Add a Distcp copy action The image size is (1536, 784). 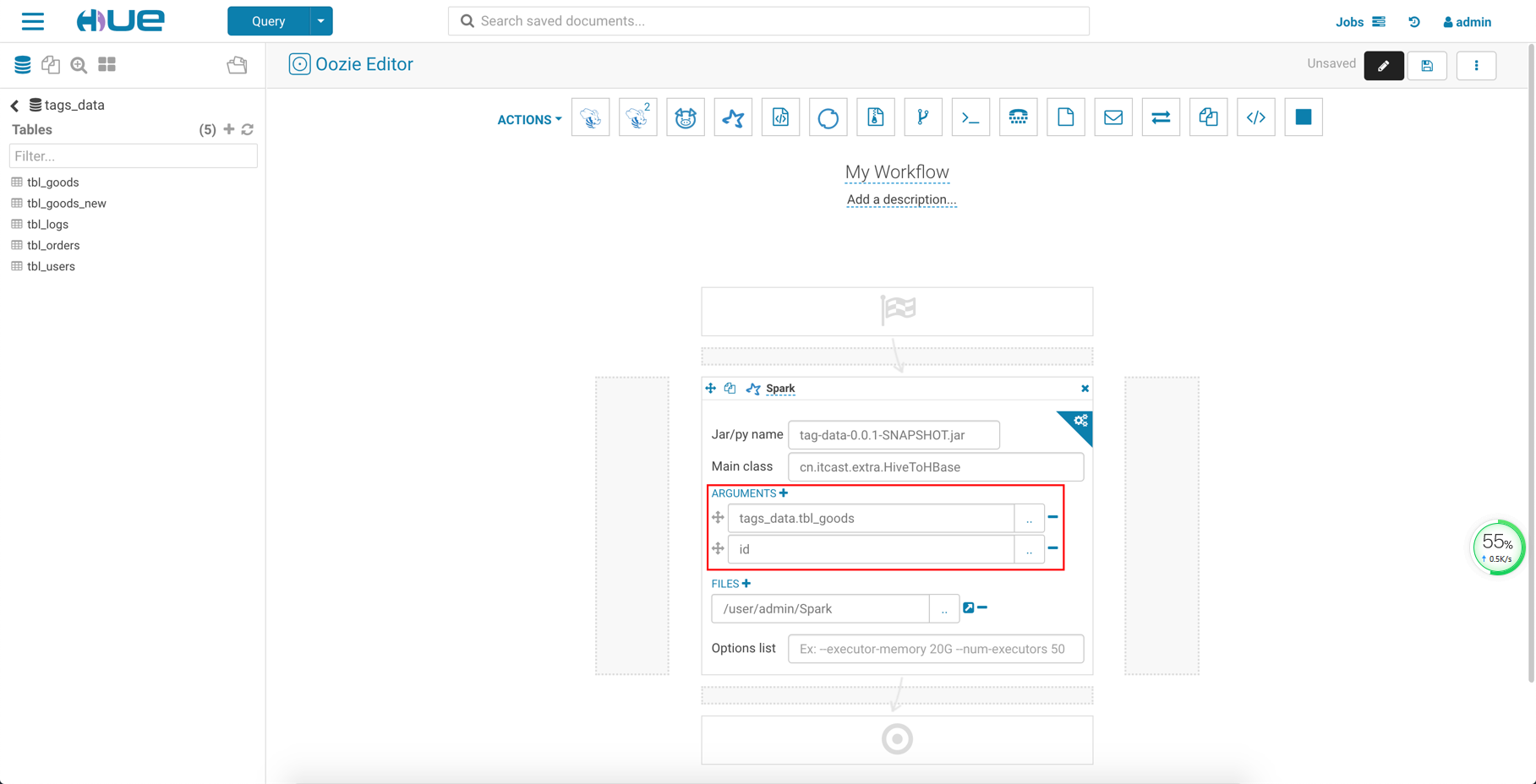coord(1208,117)
